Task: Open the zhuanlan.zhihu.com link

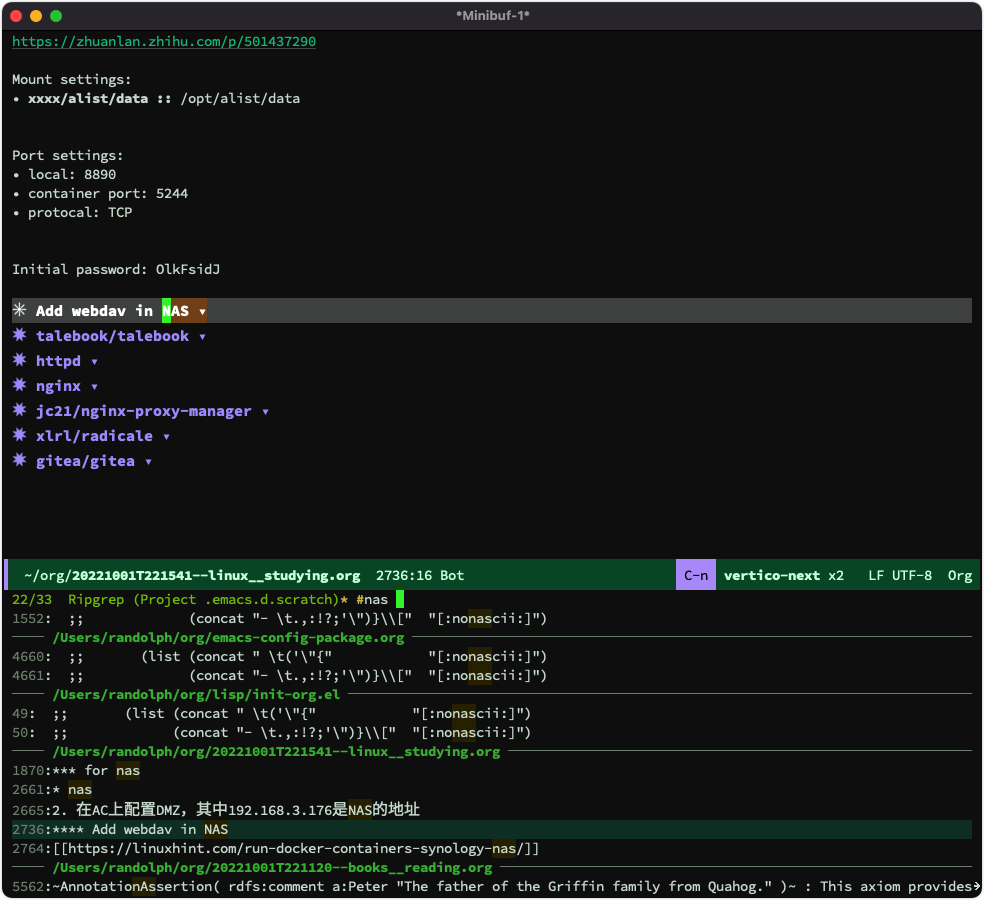Action: coord(164,41)
